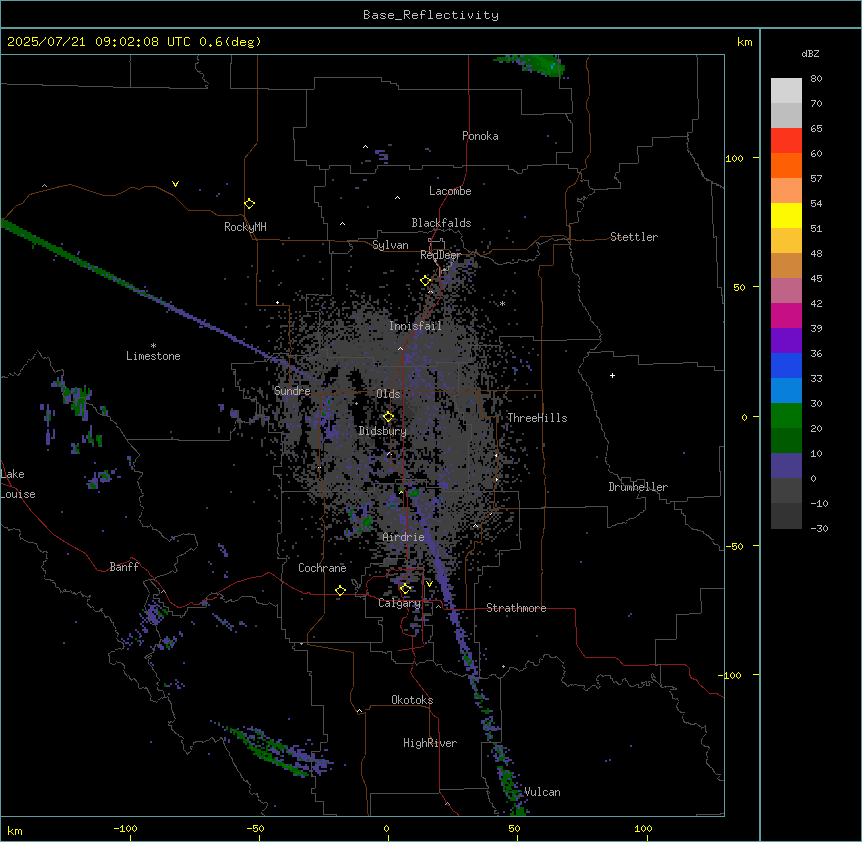Click the magenta 42 dBZ legend swatch
Image resolution: width=862 pixels, height=842 pixels.
click(786, 315)
